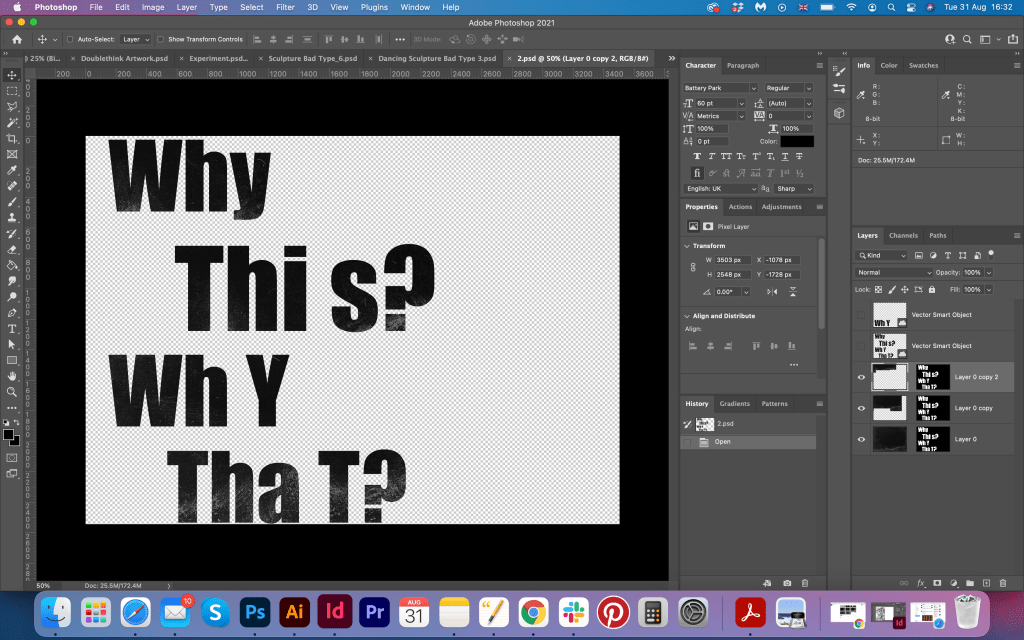Activate the Zoom tool
1024x640 pixels.
pyautogui.click(x=12, y=392)
